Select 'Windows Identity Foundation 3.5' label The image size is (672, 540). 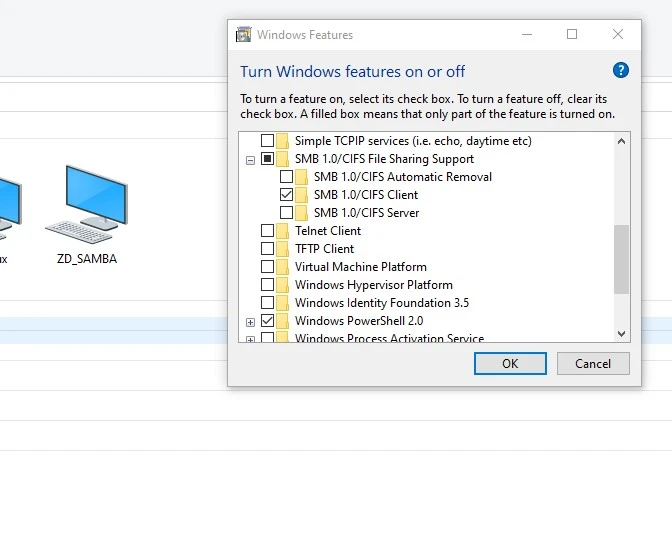pos(382,303)
